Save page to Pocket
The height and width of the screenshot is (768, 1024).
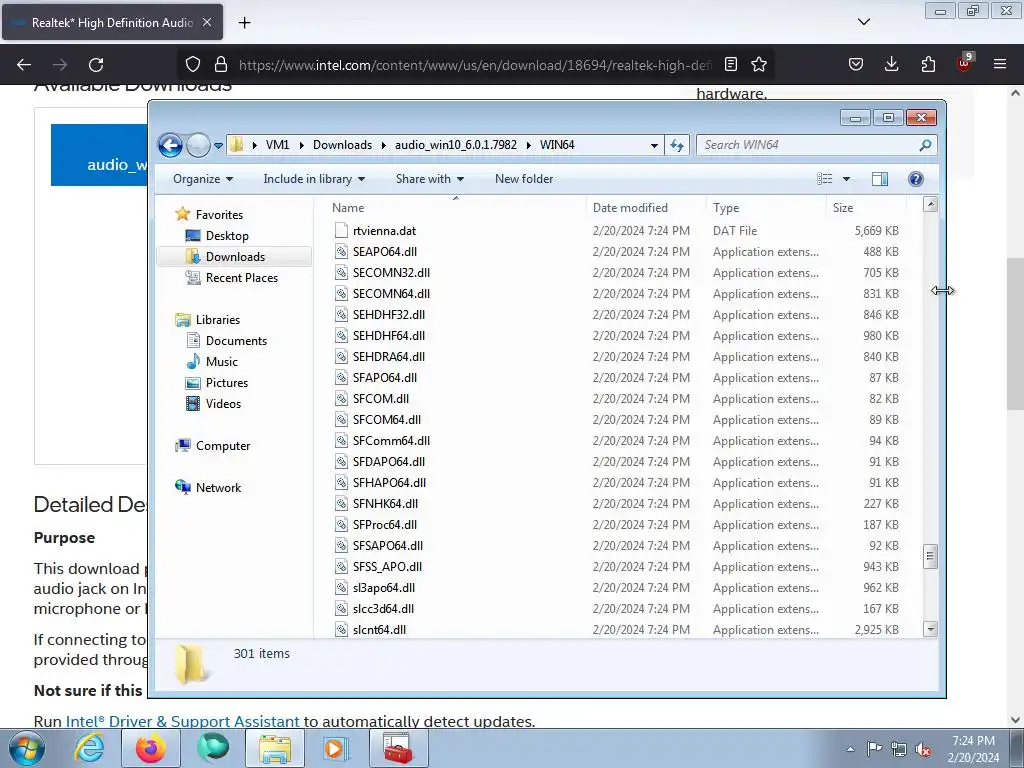point(856,64)
